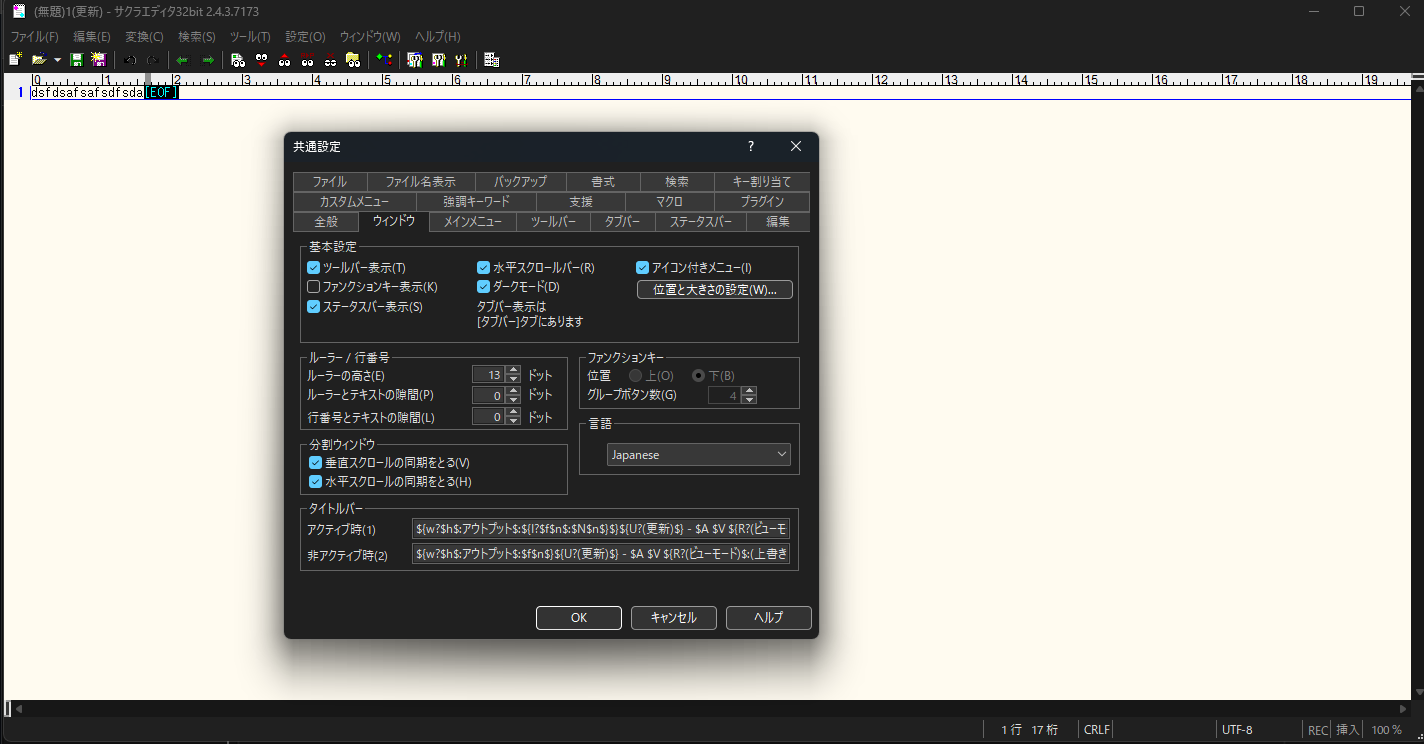
Task: Click the Replace icon in toolbar
Action: [307, 60]
